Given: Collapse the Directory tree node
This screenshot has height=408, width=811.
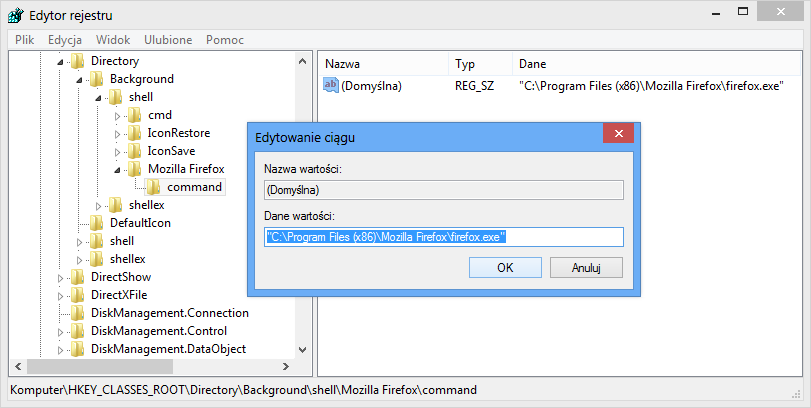Looking at the screenshot, I should click(61, 61).
